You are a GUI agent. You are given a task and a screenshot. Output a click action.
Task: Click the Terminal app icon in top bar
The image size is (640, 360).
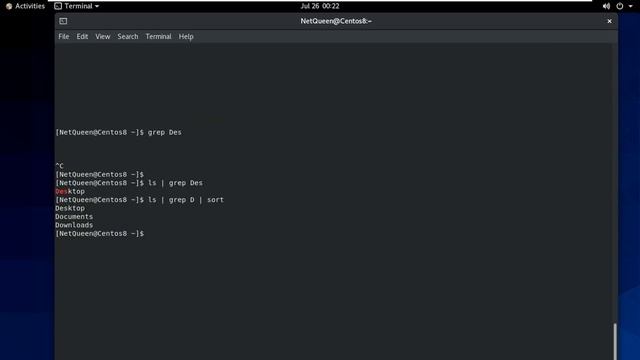[58, 6]
